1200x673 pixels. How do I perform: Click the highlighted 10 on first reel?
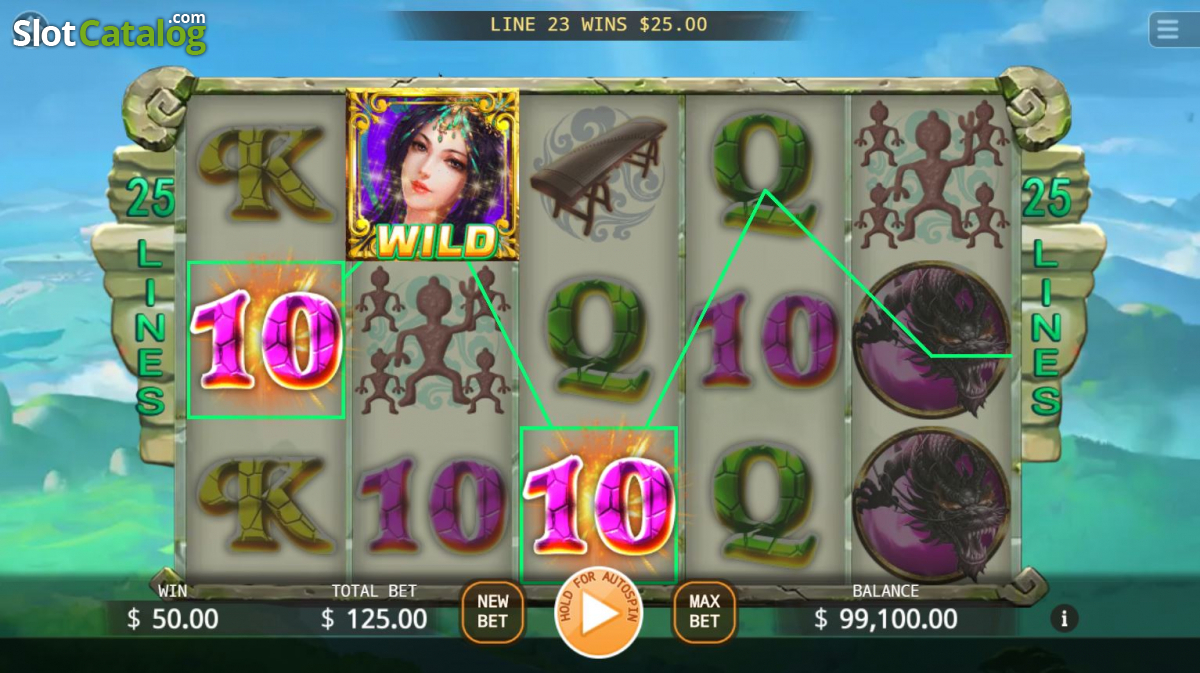(x=266, y=340)
